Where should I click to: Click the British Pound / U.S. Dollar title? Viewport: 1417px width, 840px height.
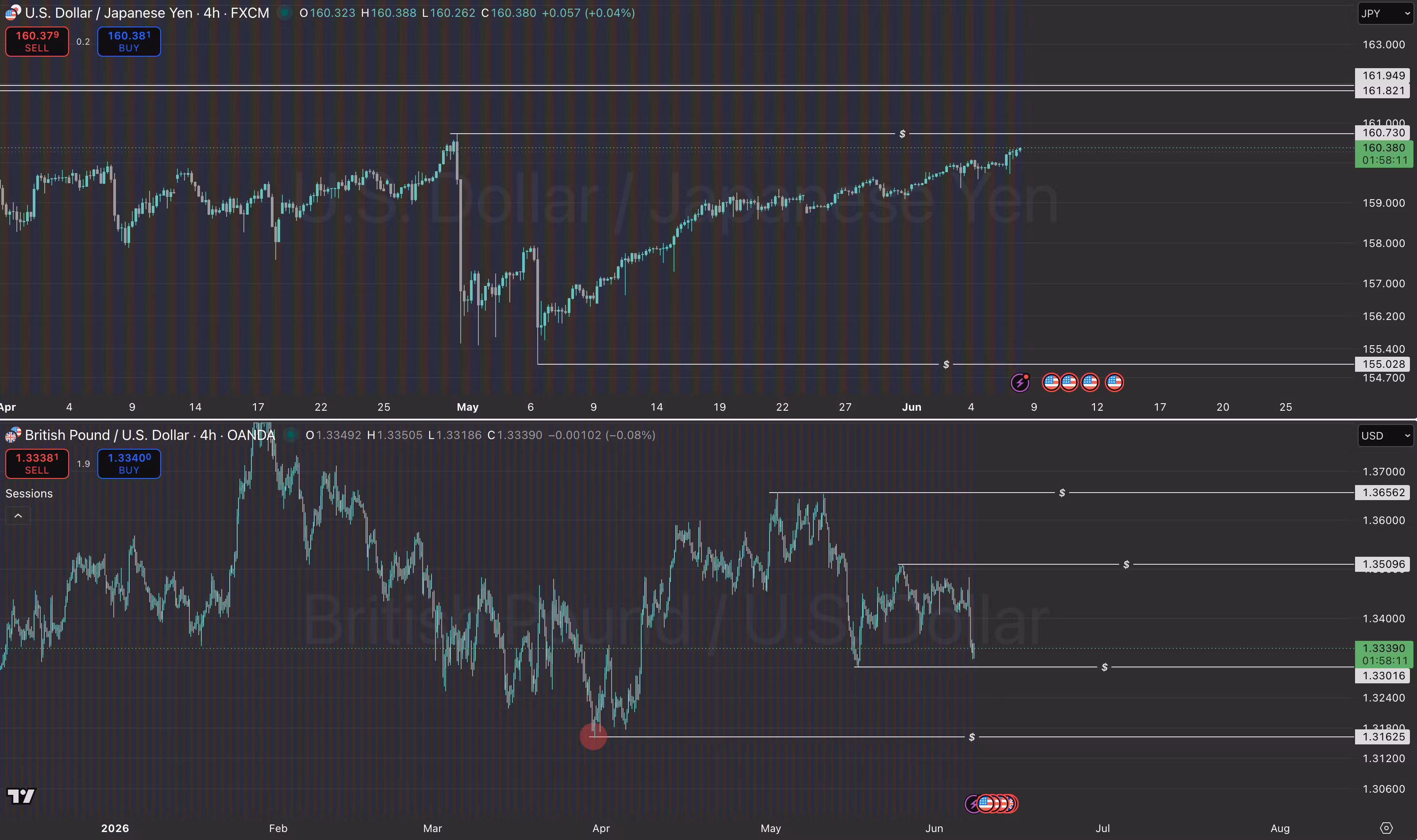pos(107,435)
